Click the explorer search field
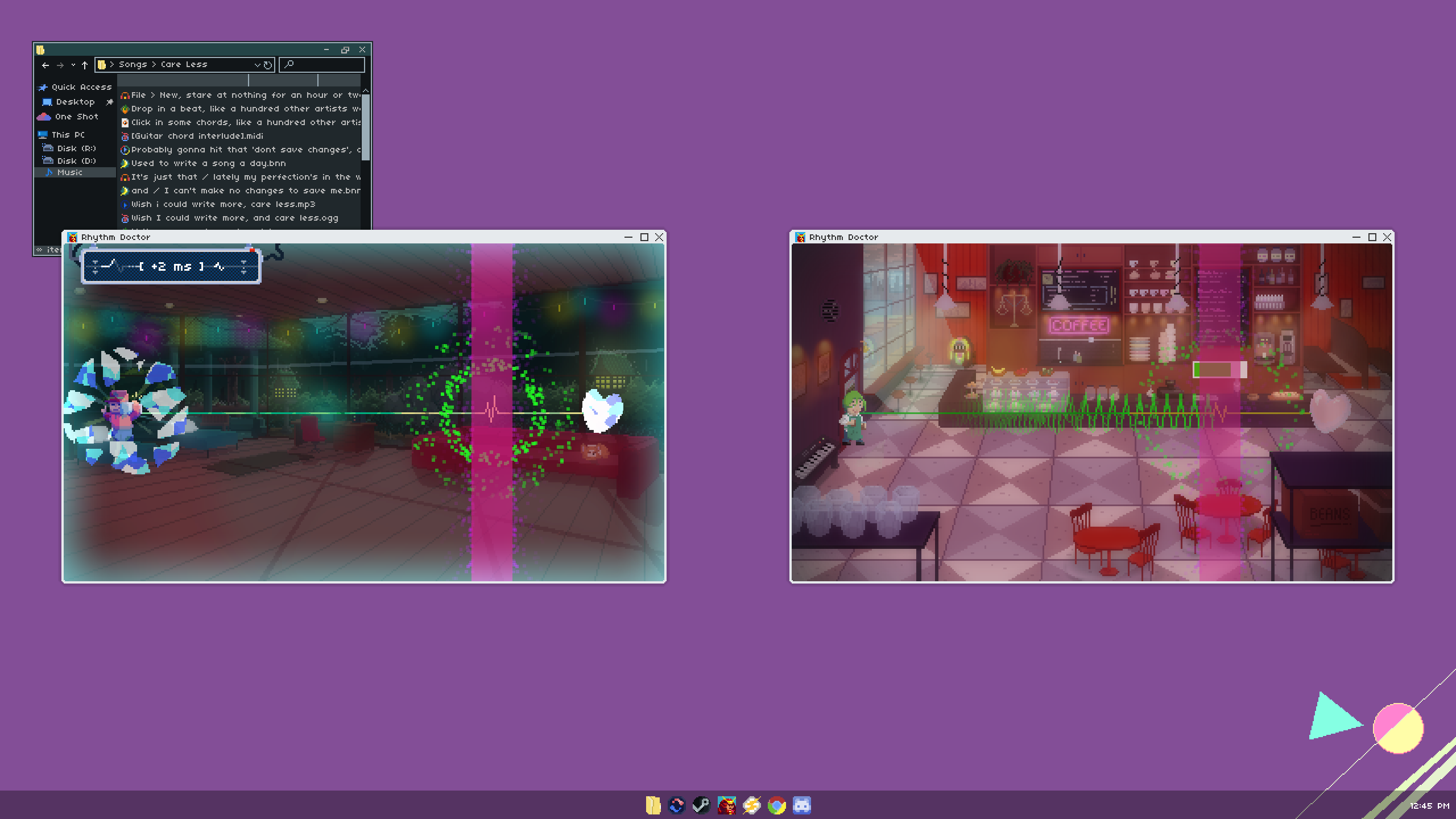 click(x=322, y=65)
